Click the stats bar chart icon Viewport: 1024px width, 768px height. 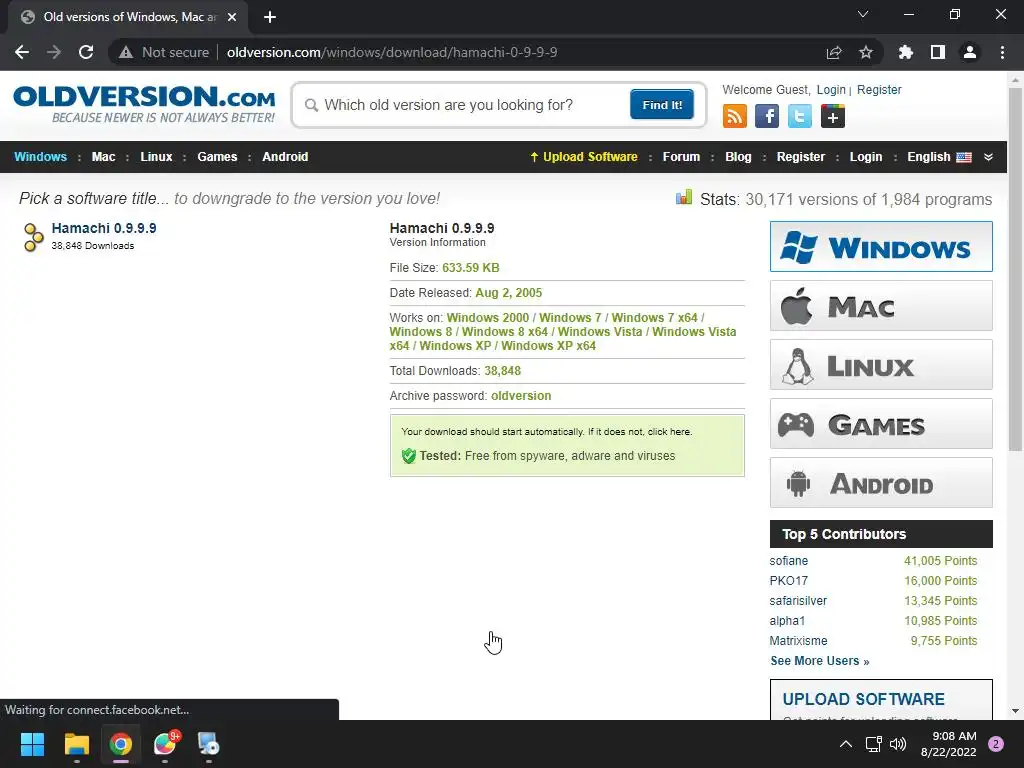tap(684, 197)
